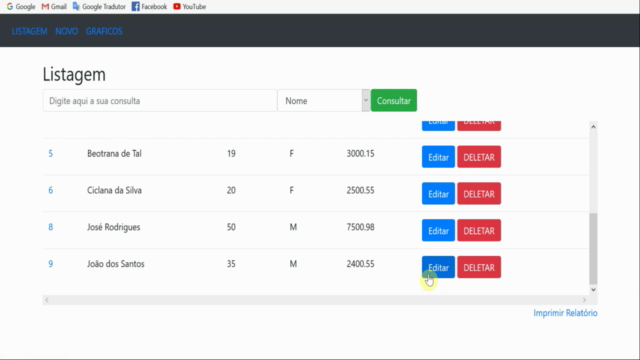Screen dimensions: 640x360
Task: Open record ID 5 link
Action: (51, 153)
